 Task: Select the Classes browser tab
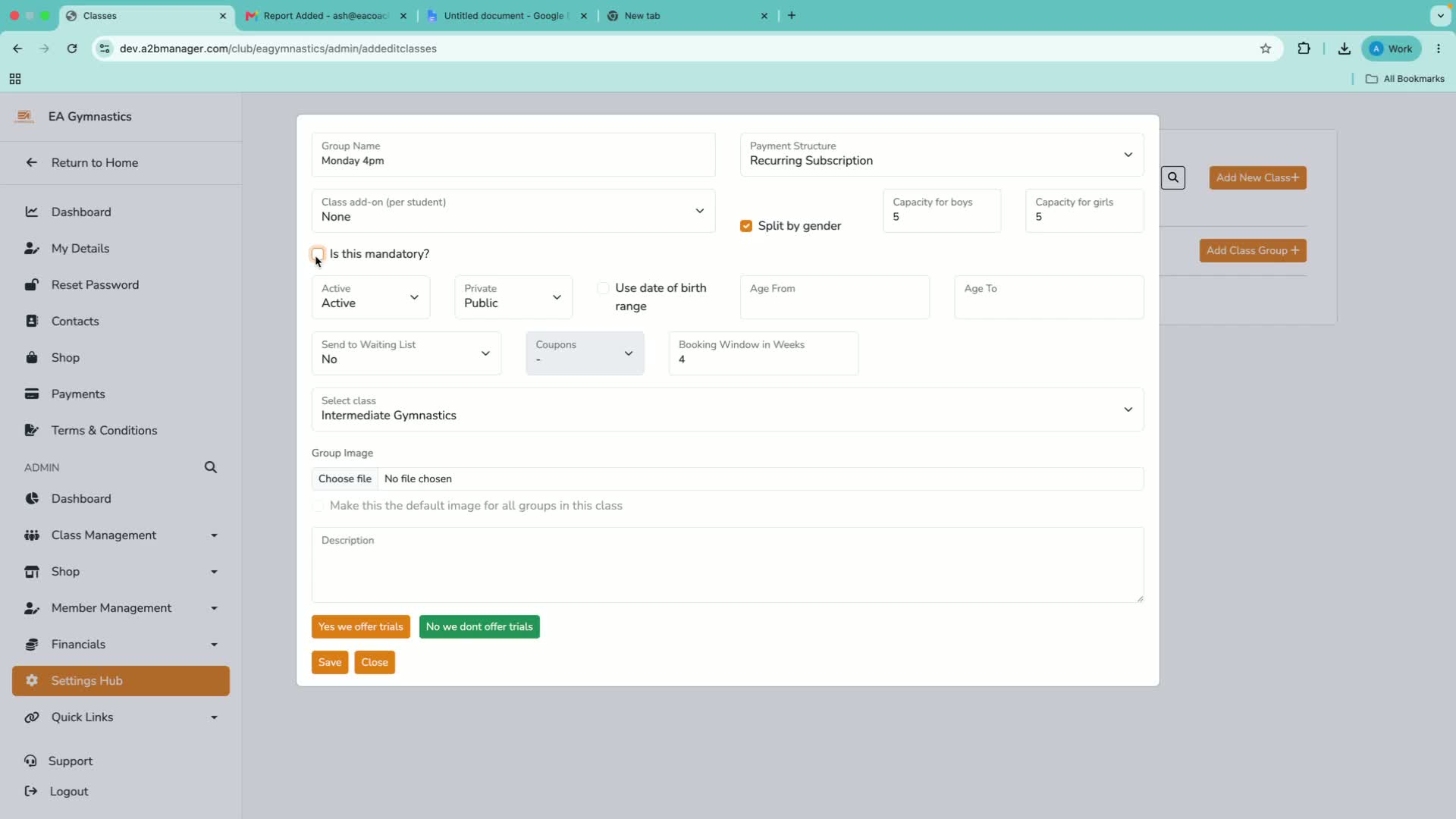tap(146, 16)
